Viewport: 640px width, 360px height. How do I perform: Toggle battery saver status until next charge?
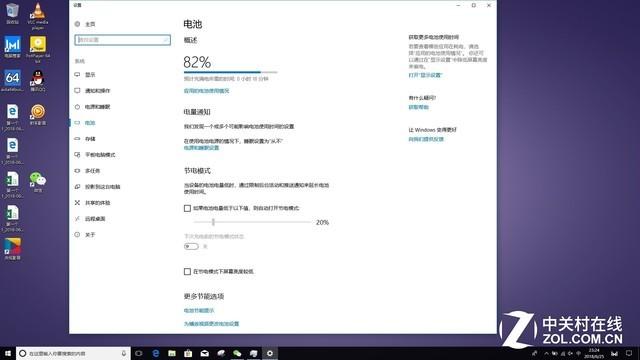(x=191, y=247)
